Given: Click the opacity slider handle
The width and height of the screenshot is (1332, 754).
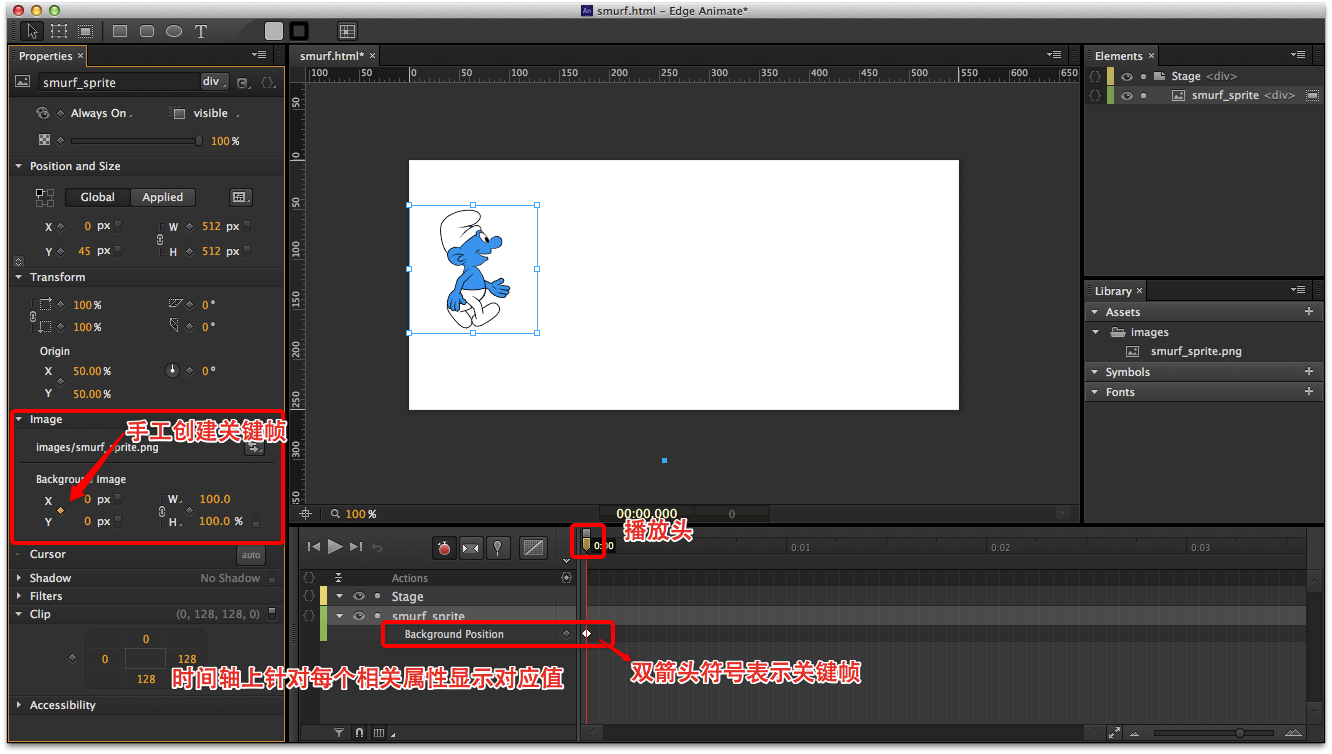Looking at the screenshot, I should point(198,141).
